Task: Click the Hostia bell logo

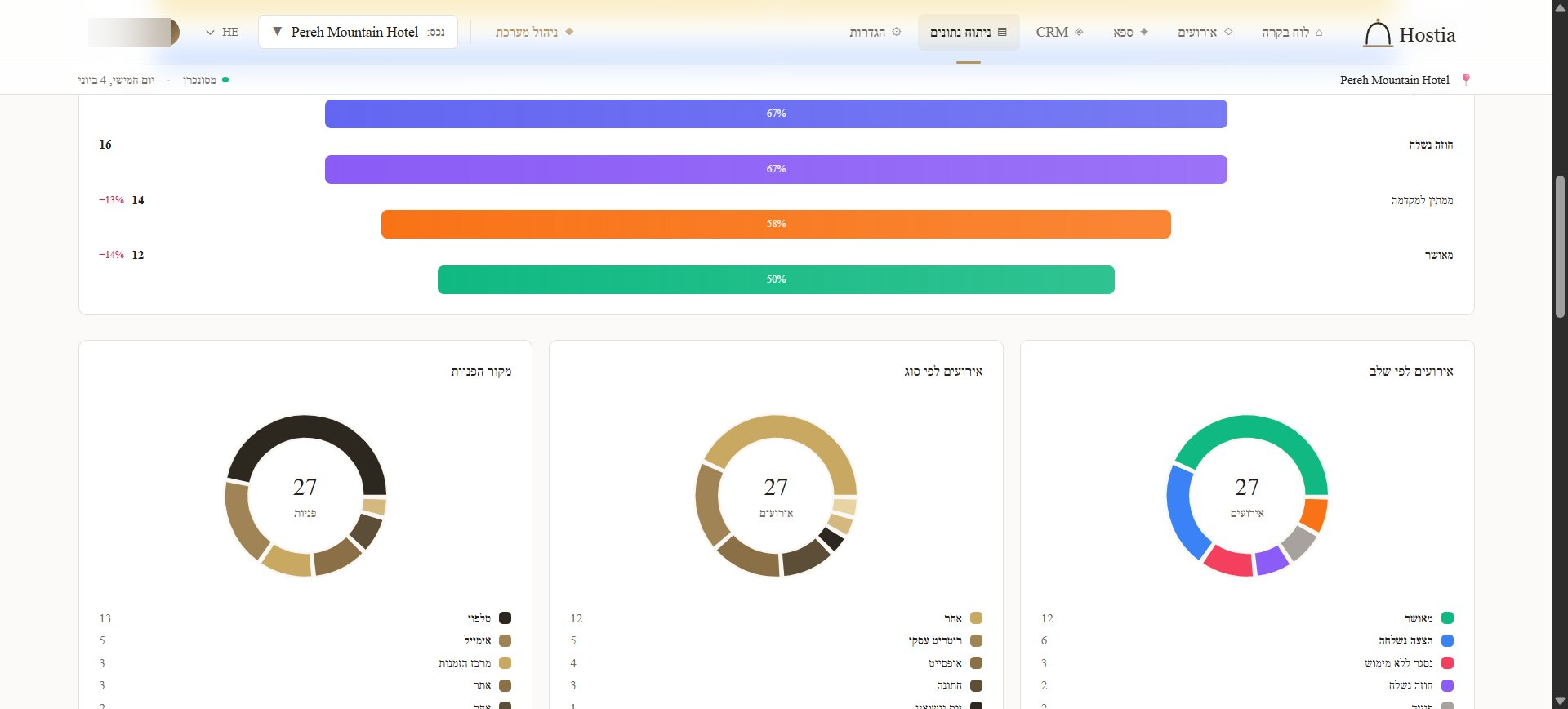Action: coord(1377,33)
